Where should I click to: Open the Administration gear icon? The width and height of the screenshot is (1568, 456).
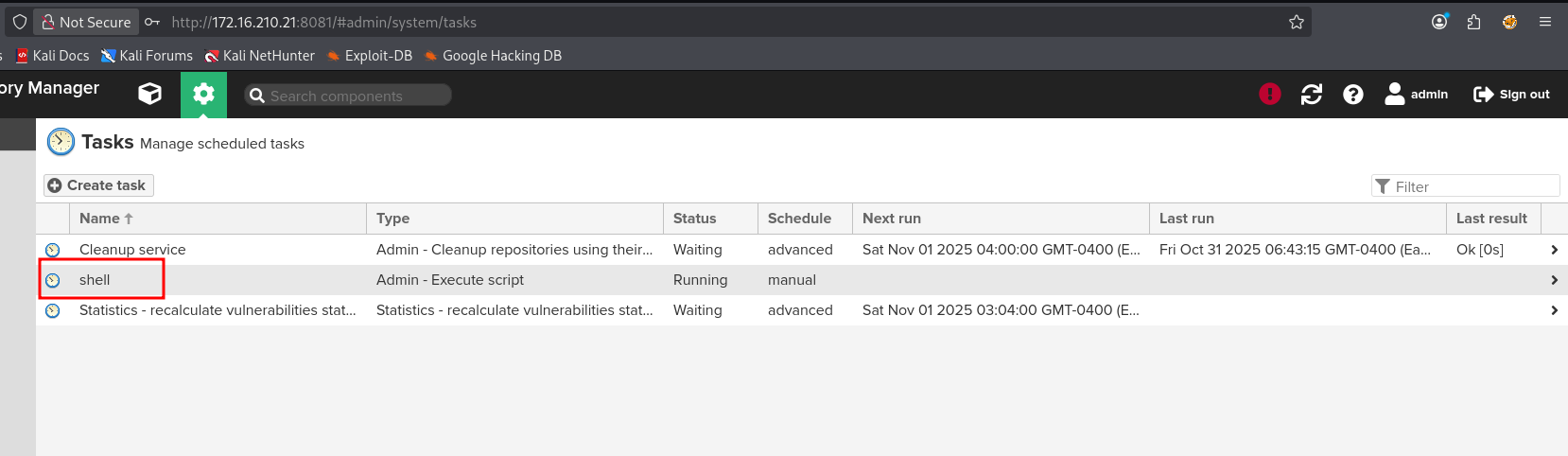coord(203,94)
